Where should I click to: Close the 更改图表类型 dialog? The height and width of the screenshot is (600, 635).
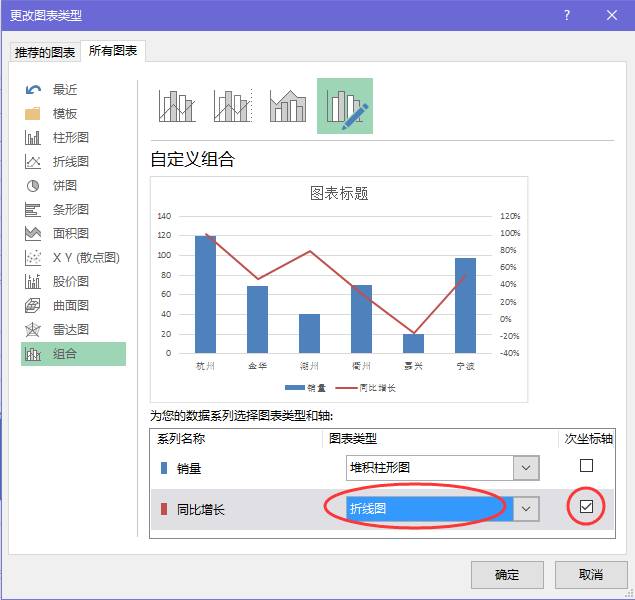tap(612, 15)
